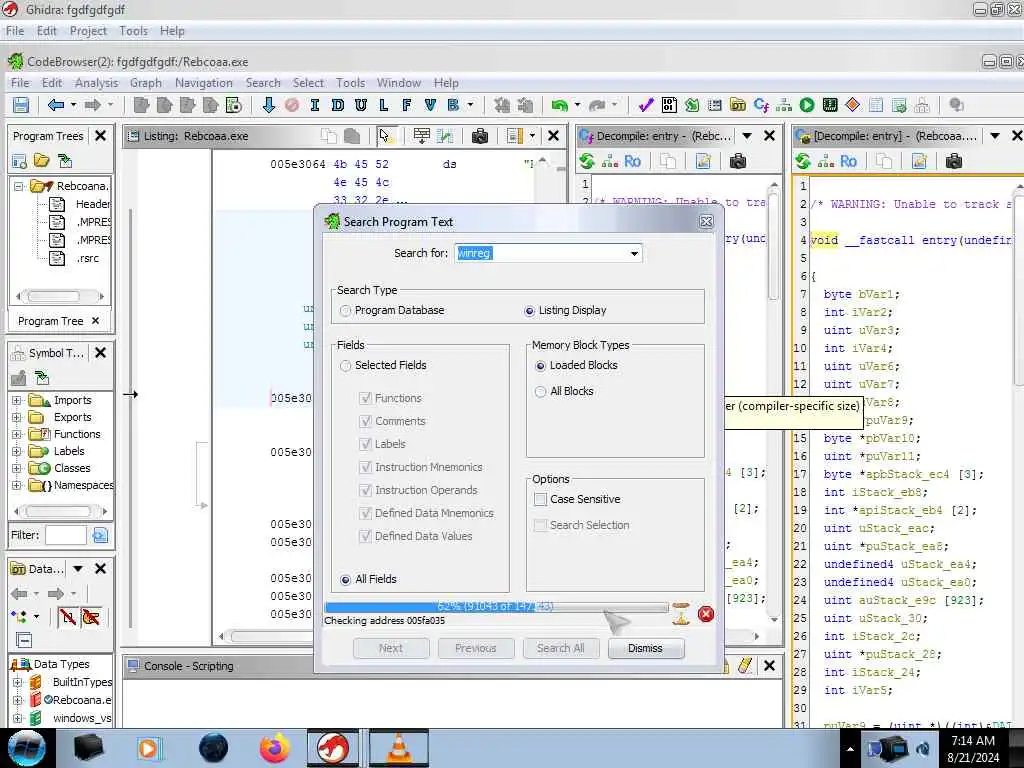Click the Ro icon in second Decompile panel
The width and height of the screenshot is (1024, 768).
848,161
